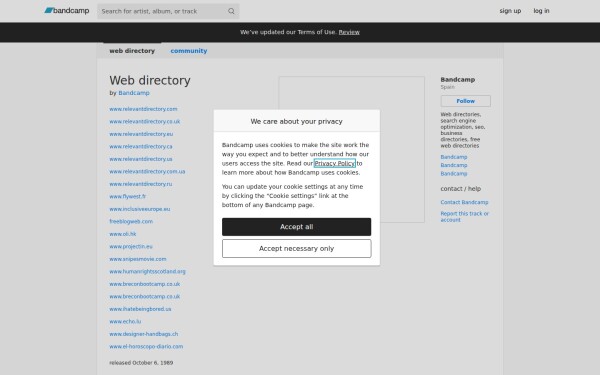The width and height of the screenshot is (600, 375).
Task: Open the Terms of Use Review link
Action: click(x=349, y=32)
